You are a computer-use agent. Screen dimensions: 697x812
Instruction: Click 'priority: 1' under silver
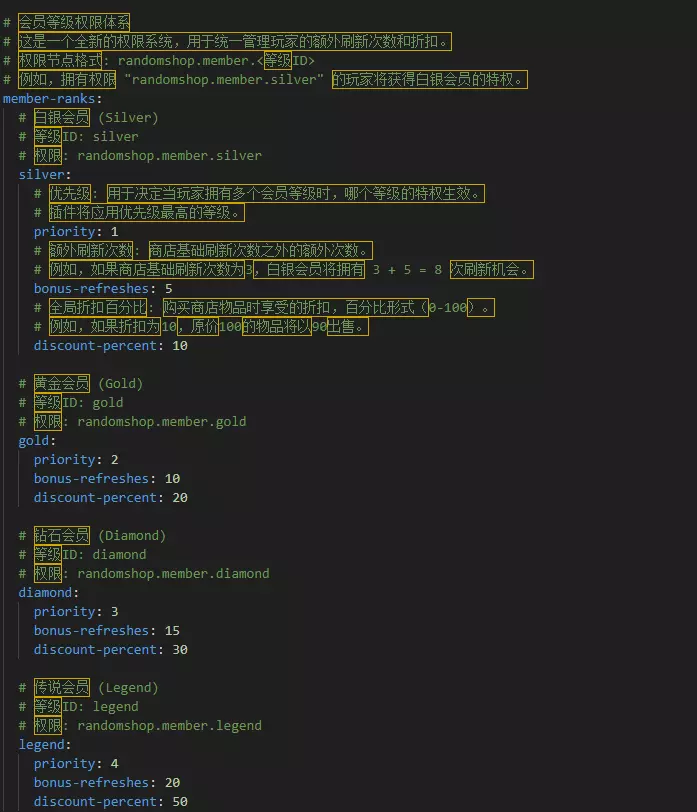pos(76,231)
